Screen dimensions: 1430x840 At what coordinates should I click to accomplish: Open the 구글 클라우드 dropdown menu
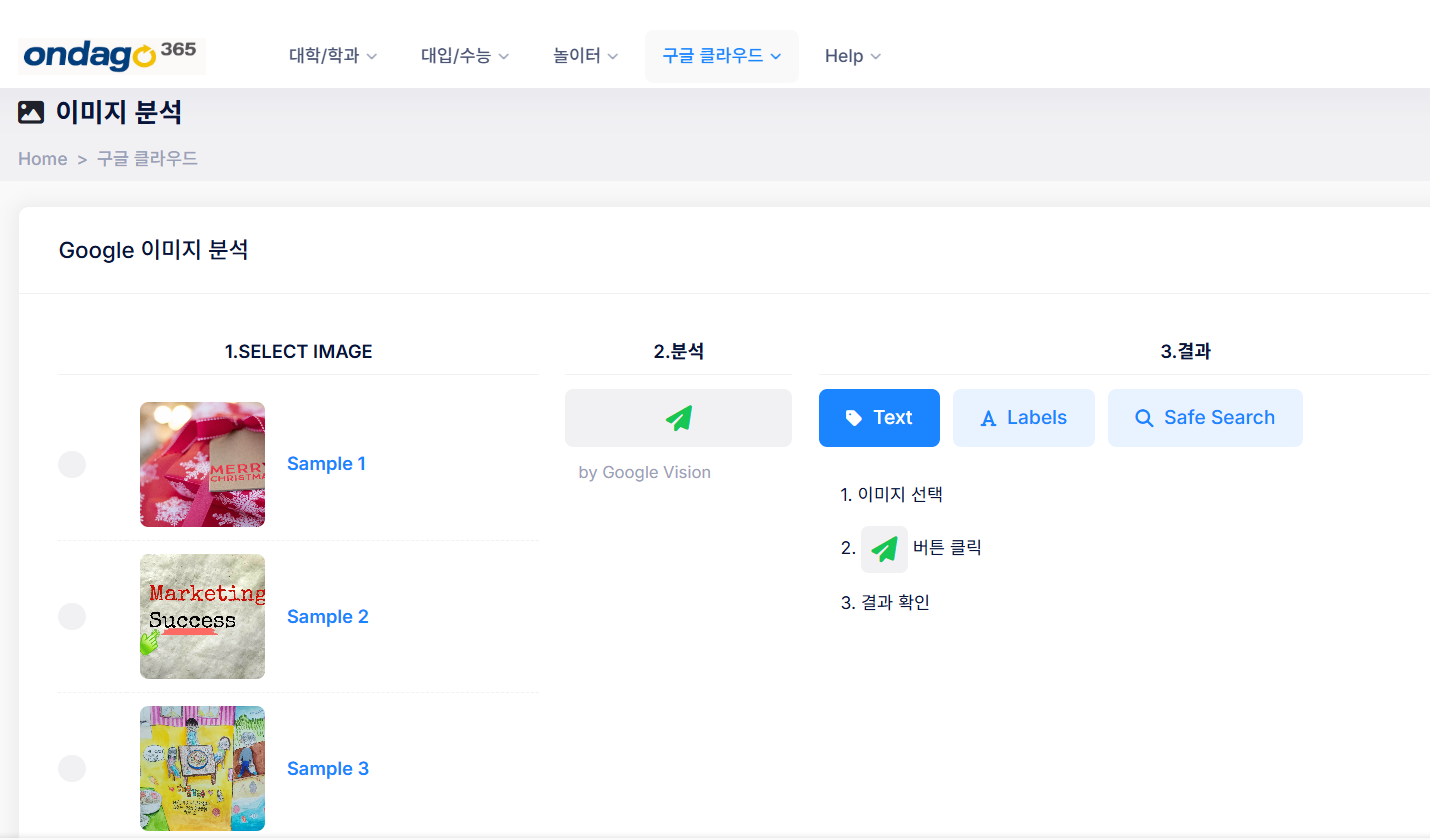click(722, 56)
